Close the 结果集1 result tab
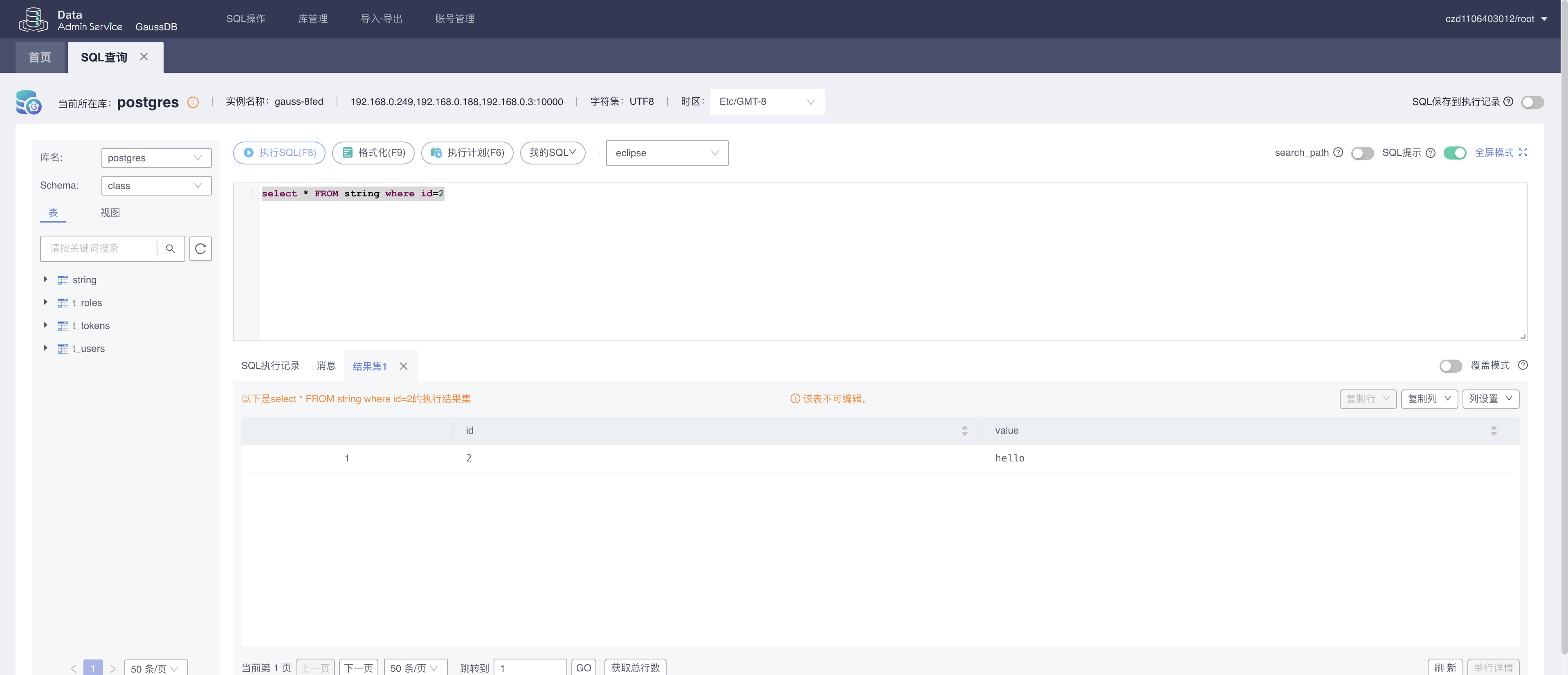The height and width of the screenshot is (675, 1568). (404, 366)
